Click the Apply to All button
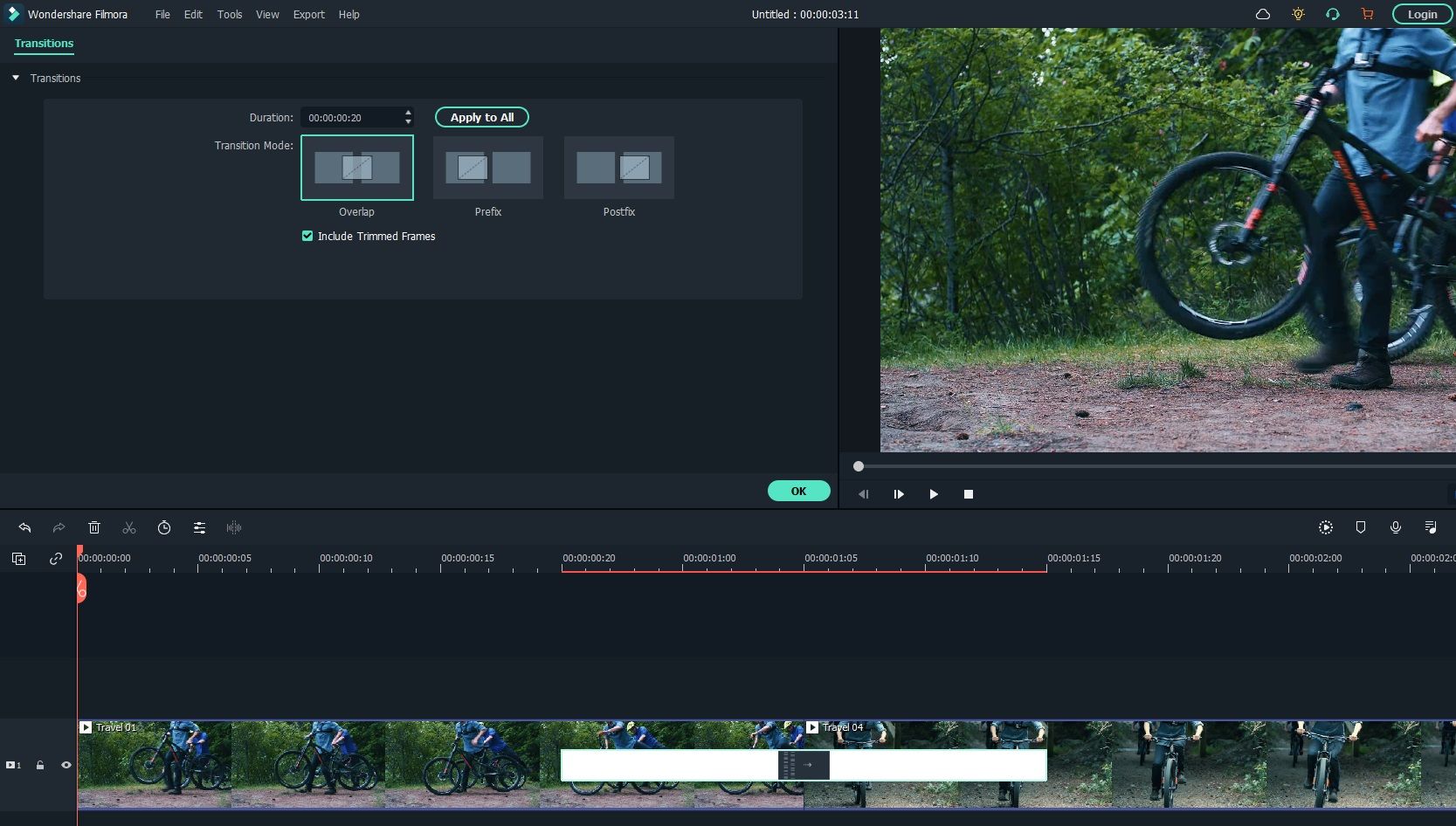Image resolution: width=1456 pixels, height=826 pixels. coord(482,117)
